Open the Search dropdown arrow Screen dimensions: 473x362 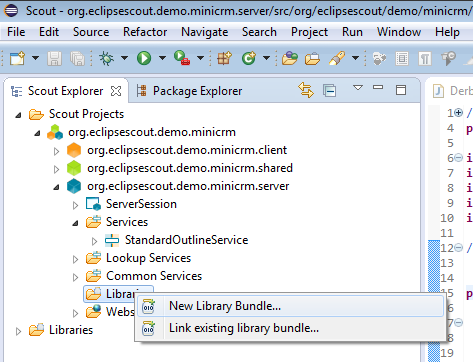click(x=356, y=58)
